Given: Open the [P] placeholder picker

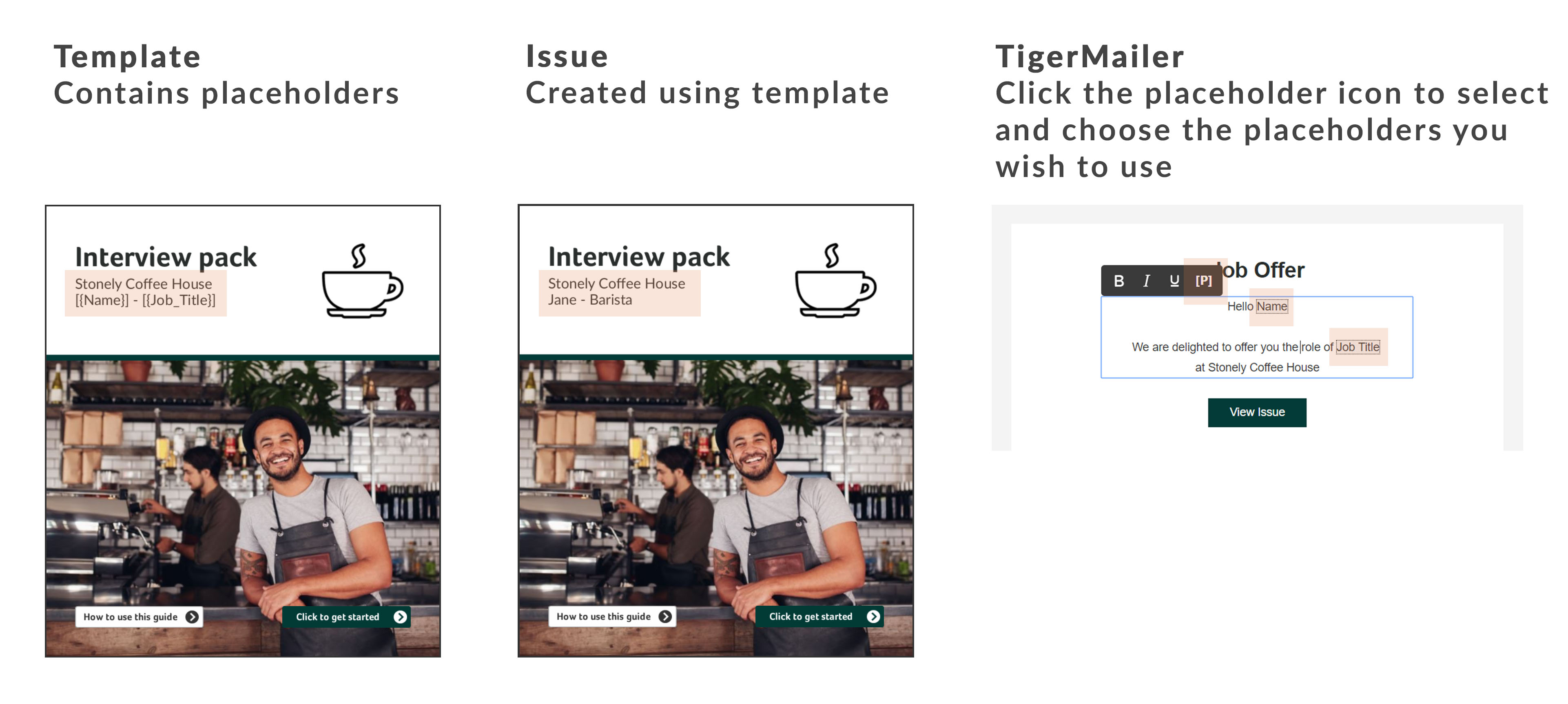Looking at the screenshot, I should pyautogui.click(x=1203, y=281).
